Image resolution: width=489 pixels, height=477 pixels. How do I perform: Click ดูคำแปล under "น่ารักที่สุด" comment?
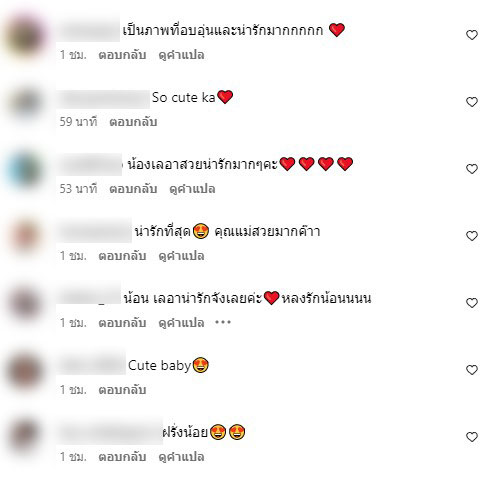[x=181, y=256]
